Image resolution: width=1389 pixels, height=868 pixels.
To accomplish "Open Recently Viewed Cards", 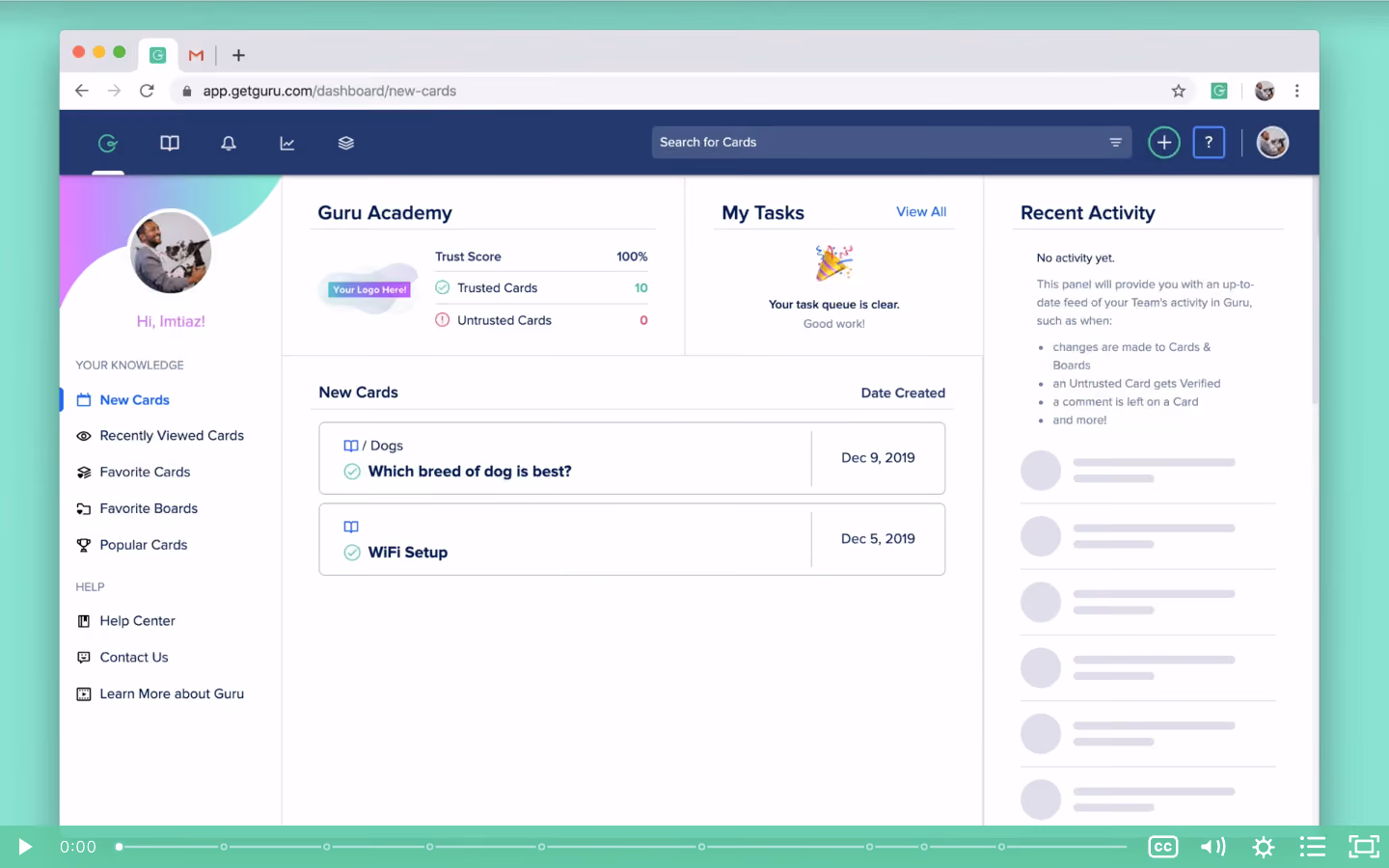I will [172, 436].
